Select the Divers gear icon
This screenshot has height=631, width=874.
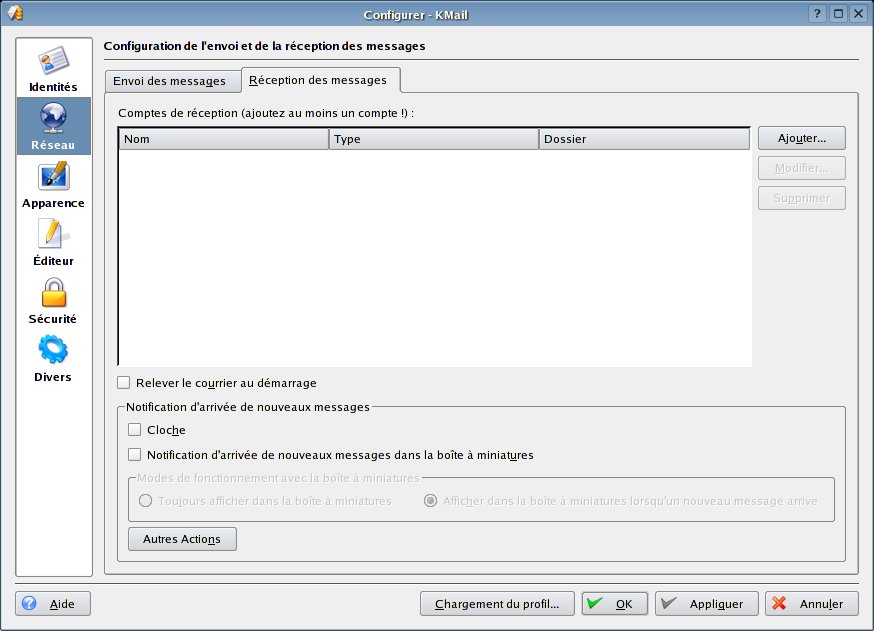pyautogui.click(x=53, y=358)
